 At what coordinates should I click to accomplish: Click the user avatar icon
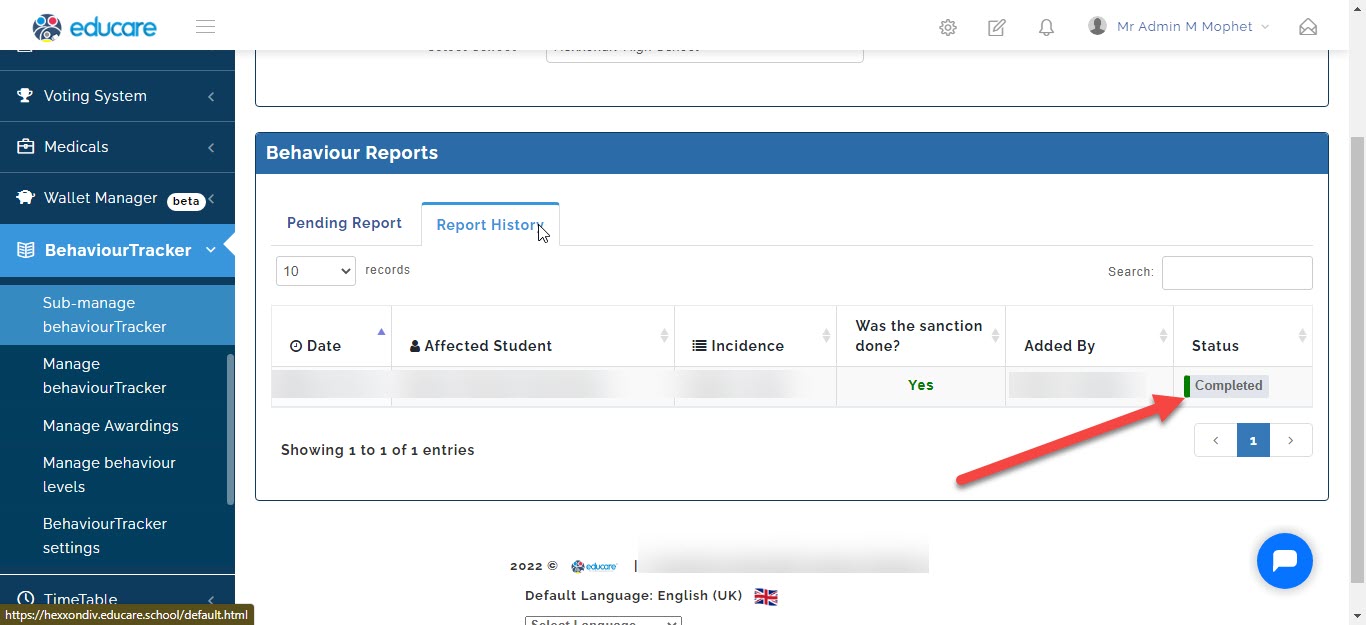[x=1097, y=26]
